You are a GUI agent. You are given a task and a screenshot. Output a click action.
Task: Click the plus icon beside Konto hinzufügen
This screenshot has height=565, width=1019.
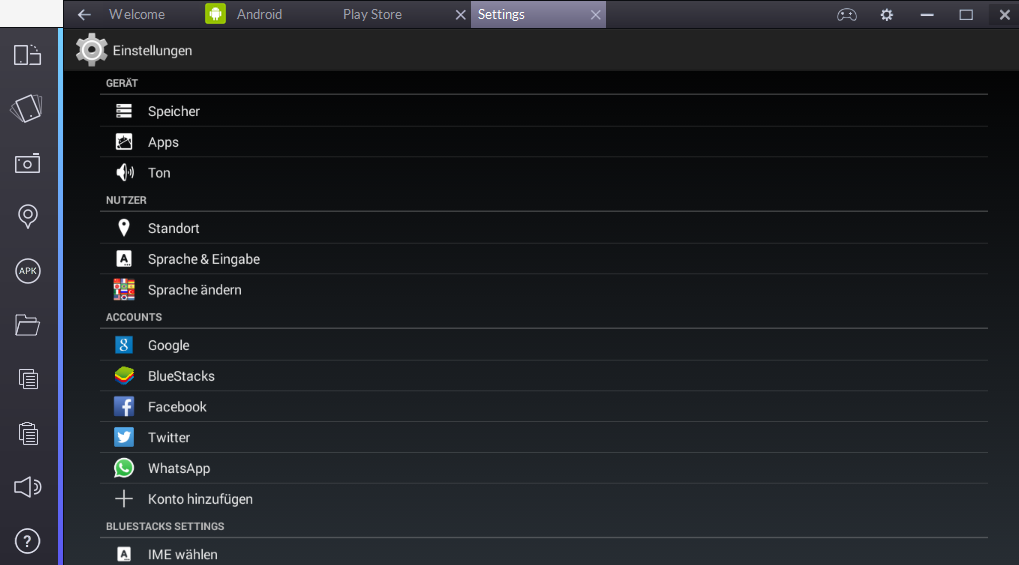point(123,499)
